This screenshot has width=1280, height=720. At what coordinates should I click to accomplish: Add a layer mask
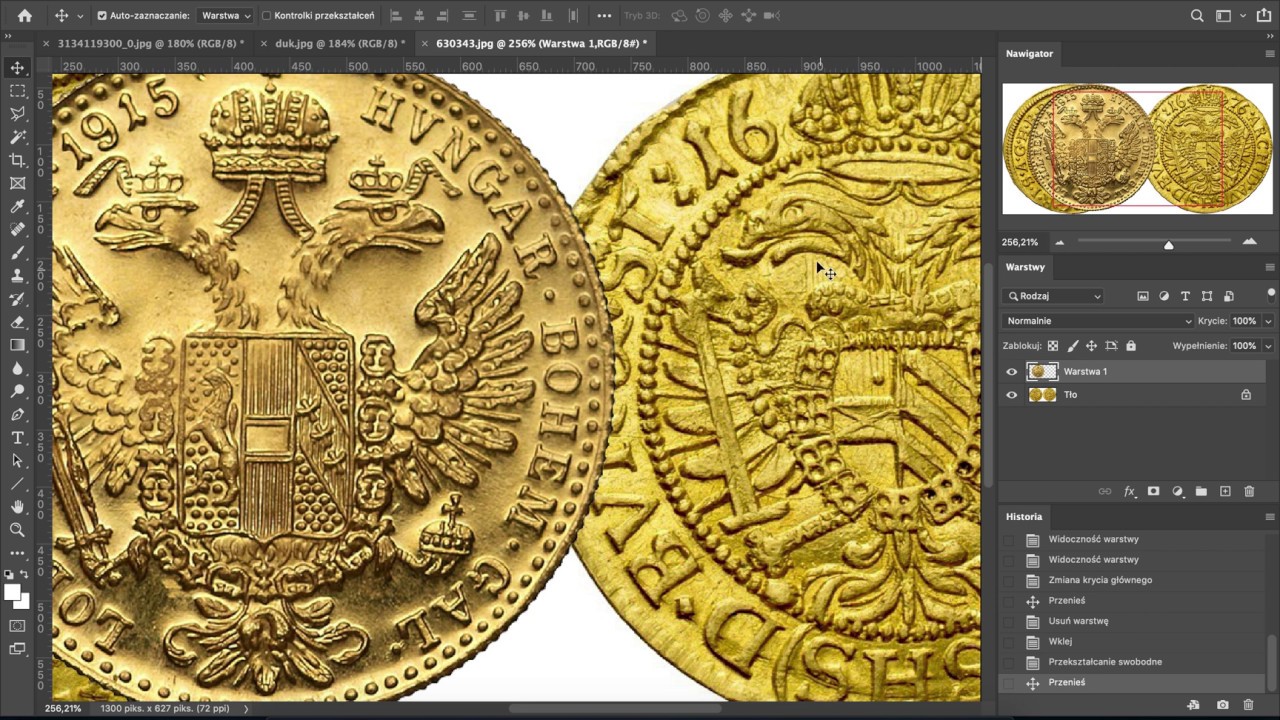[1153, 492]
